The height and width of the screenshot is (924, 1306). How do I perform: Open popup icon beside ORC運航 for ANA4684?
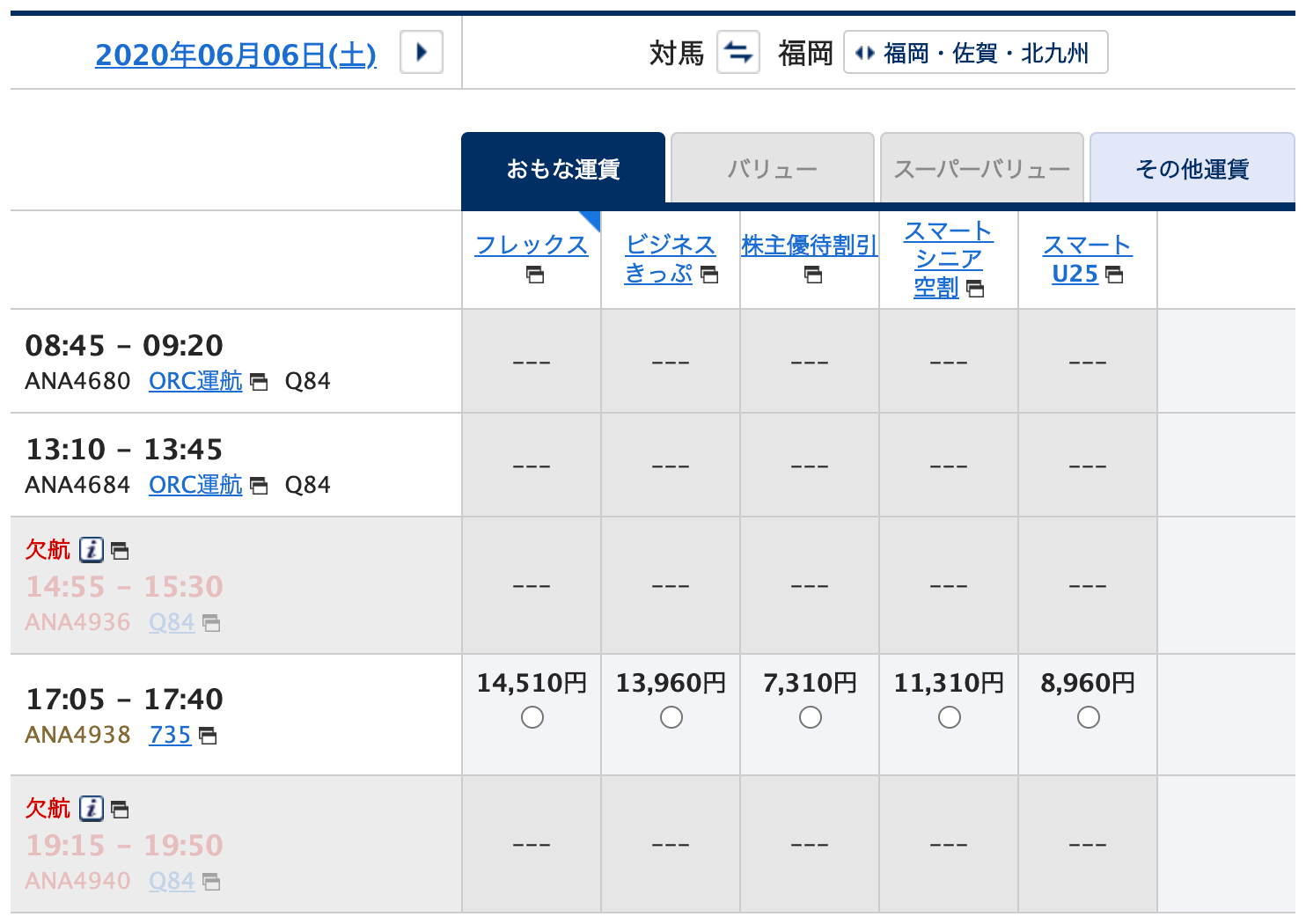(259, 486)
